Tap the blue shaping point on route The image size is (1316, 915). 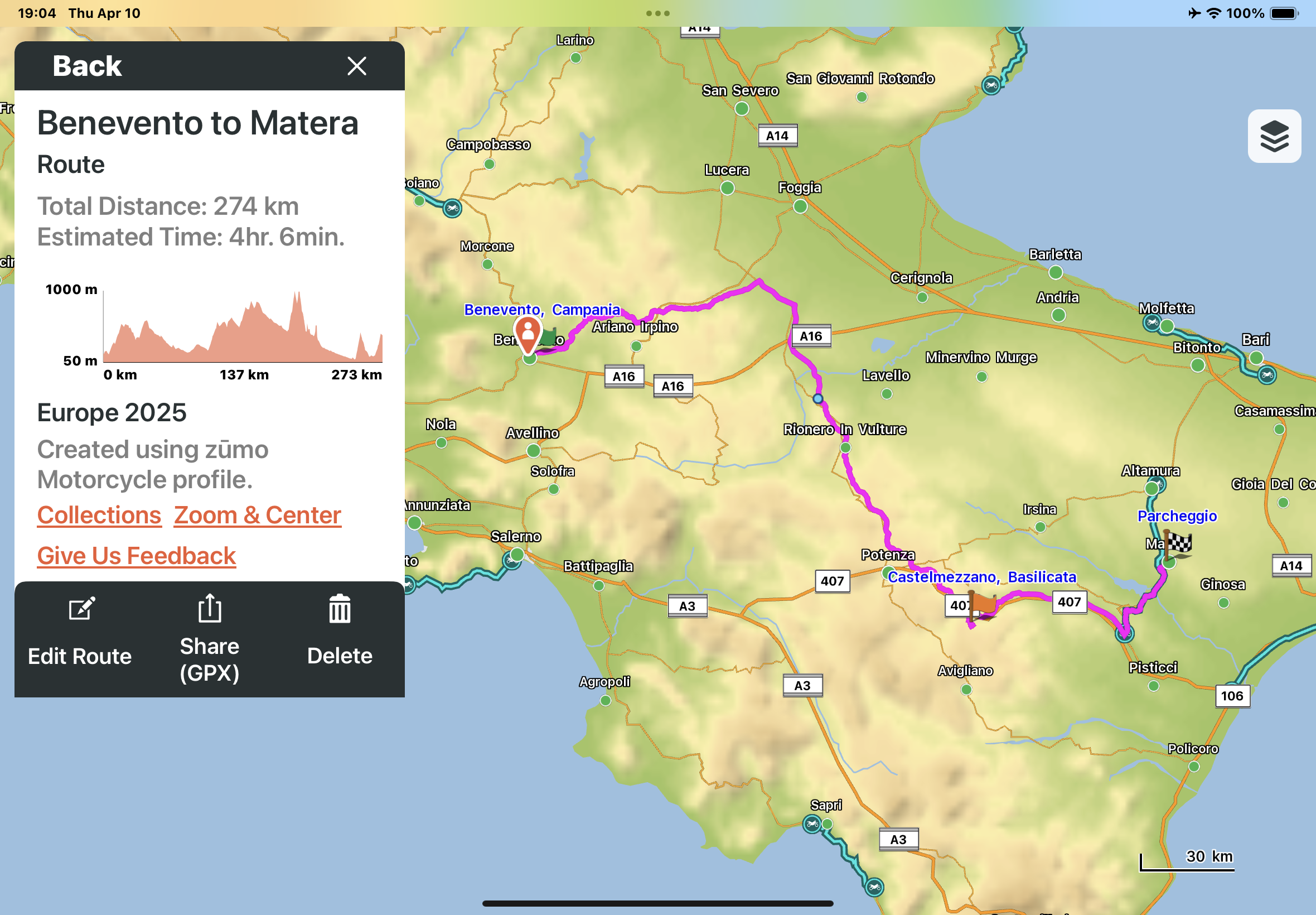[817, 398]
